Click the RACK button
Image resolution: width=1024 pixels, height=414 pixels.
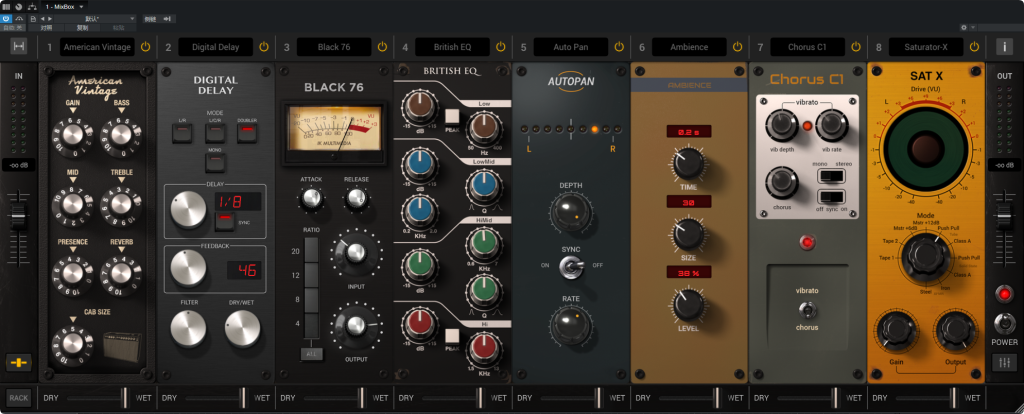pyautogui.click(x=19, y=398)
